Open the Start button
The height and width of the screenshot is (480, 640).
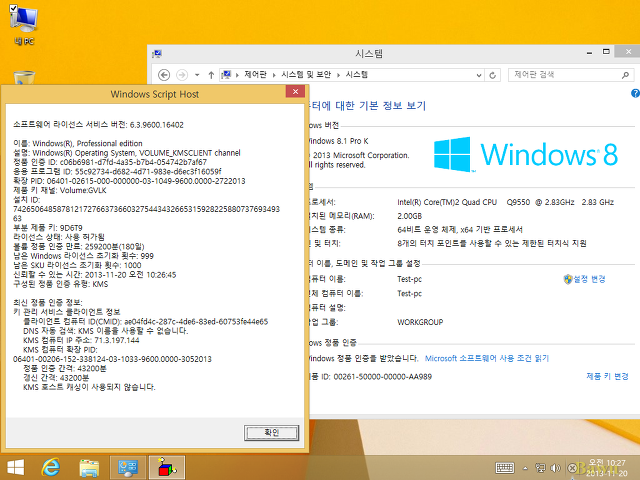click(x=16, y=468)
